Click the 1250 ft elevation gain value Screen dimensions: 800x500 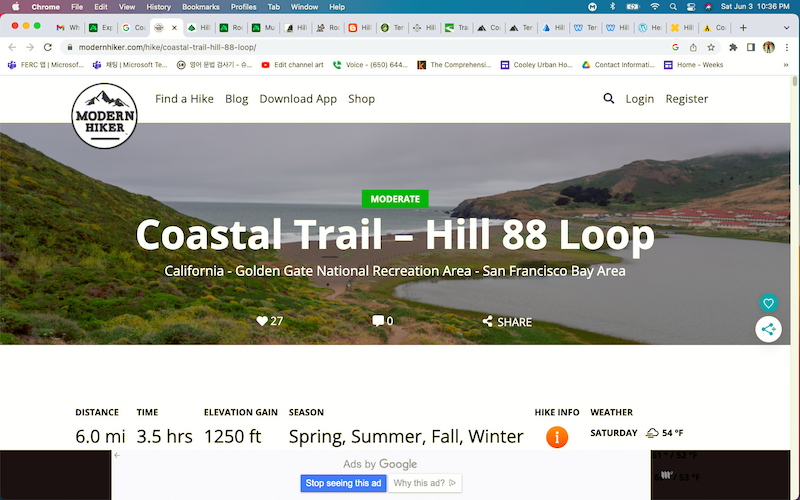232,436
